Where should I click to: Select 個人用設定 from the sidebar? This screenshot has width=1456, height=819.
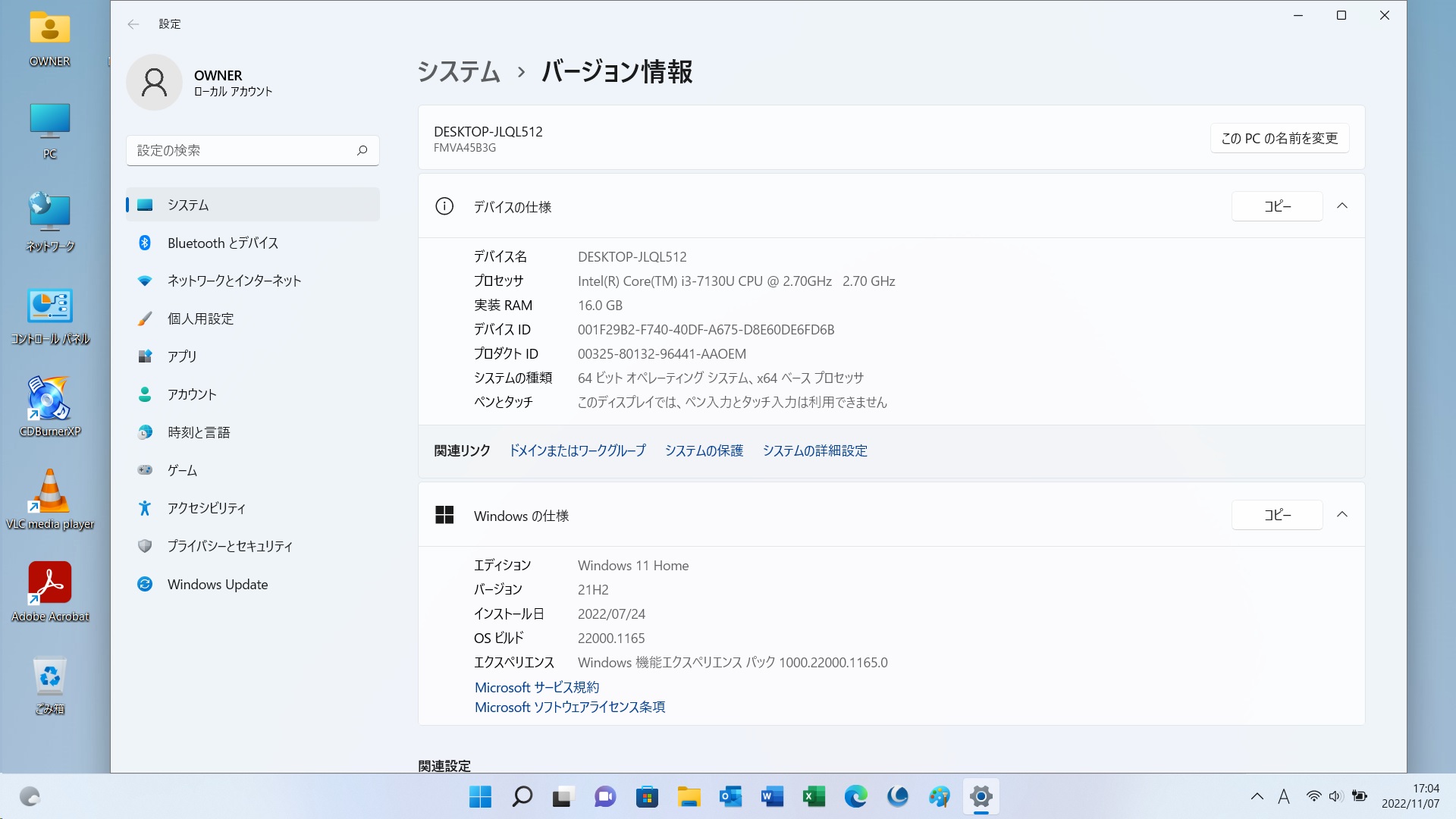coord(200,318)
